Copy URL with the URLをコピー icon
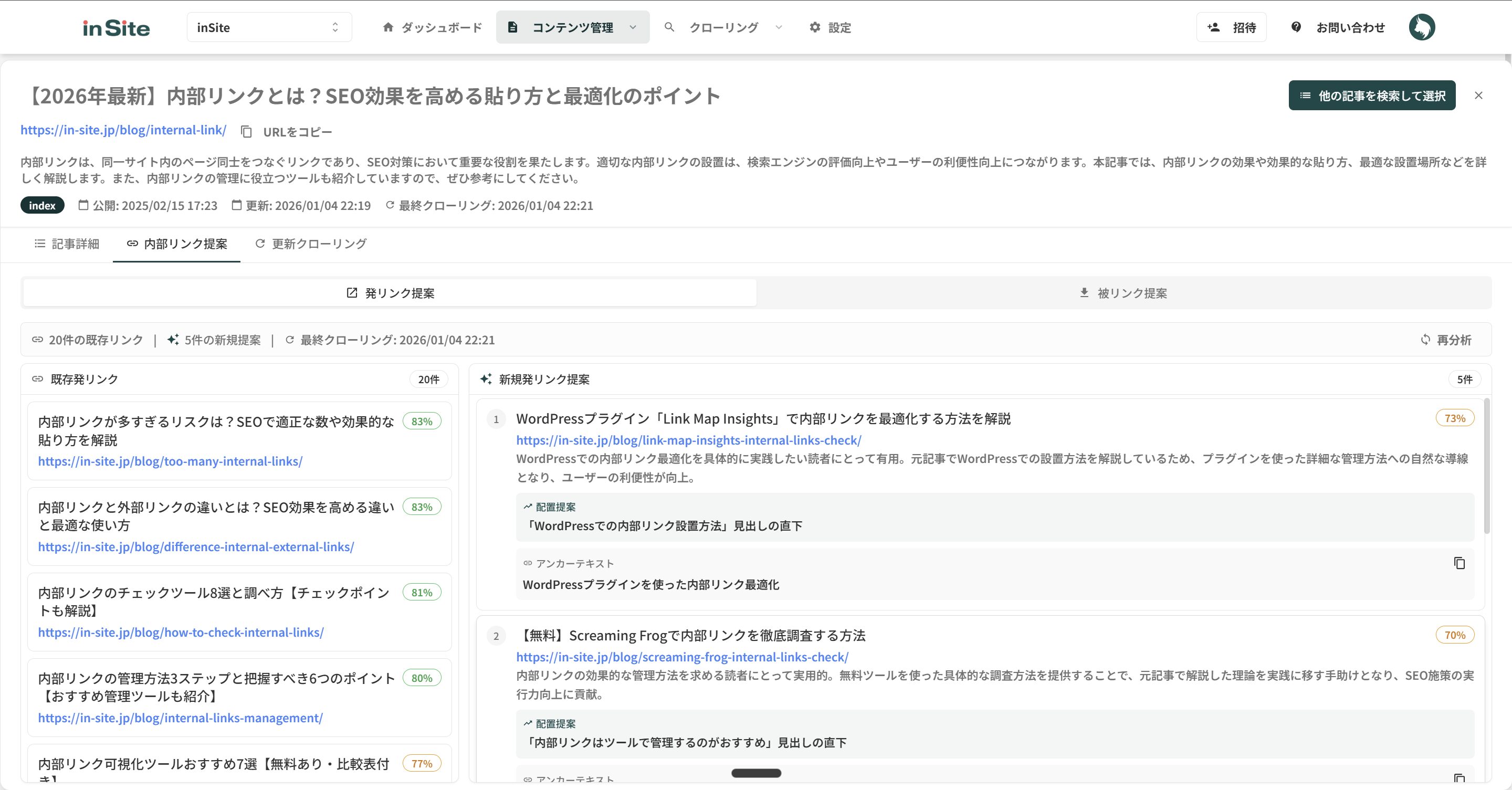 pyautogui.click(x=247, y=131)
